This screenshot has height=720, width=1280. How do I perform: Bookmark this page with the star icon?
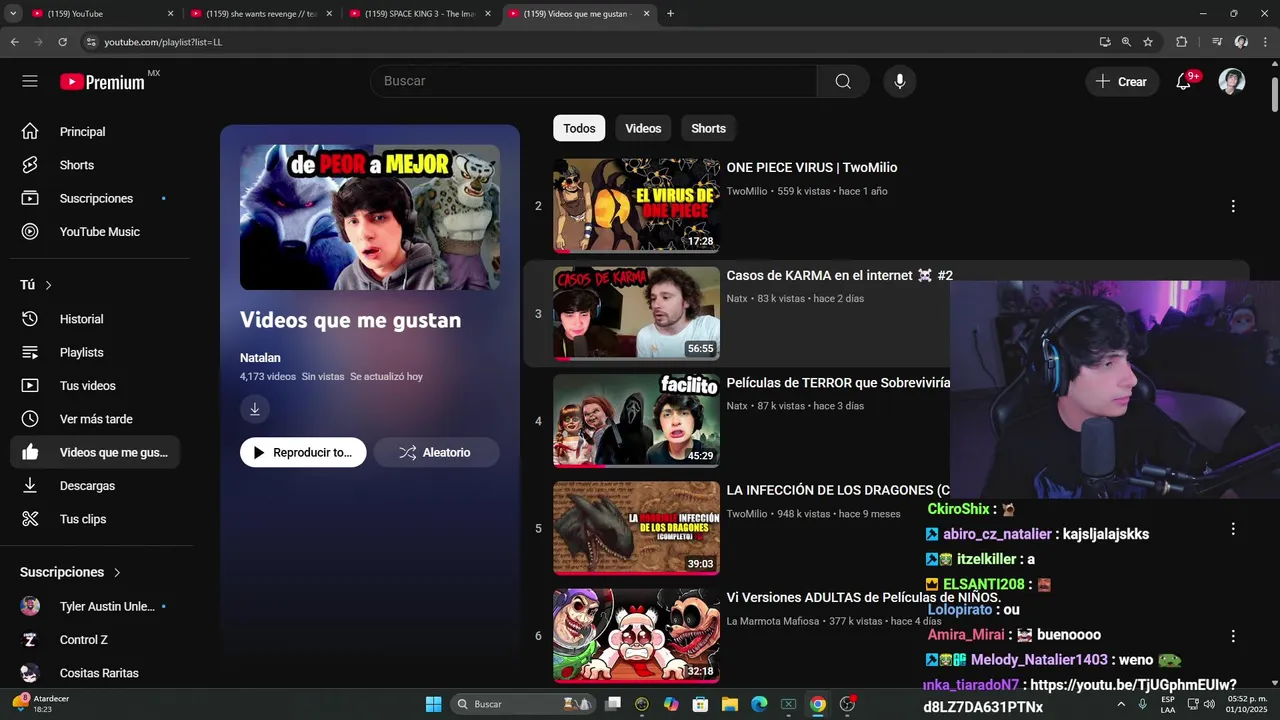pos(1148,42)
